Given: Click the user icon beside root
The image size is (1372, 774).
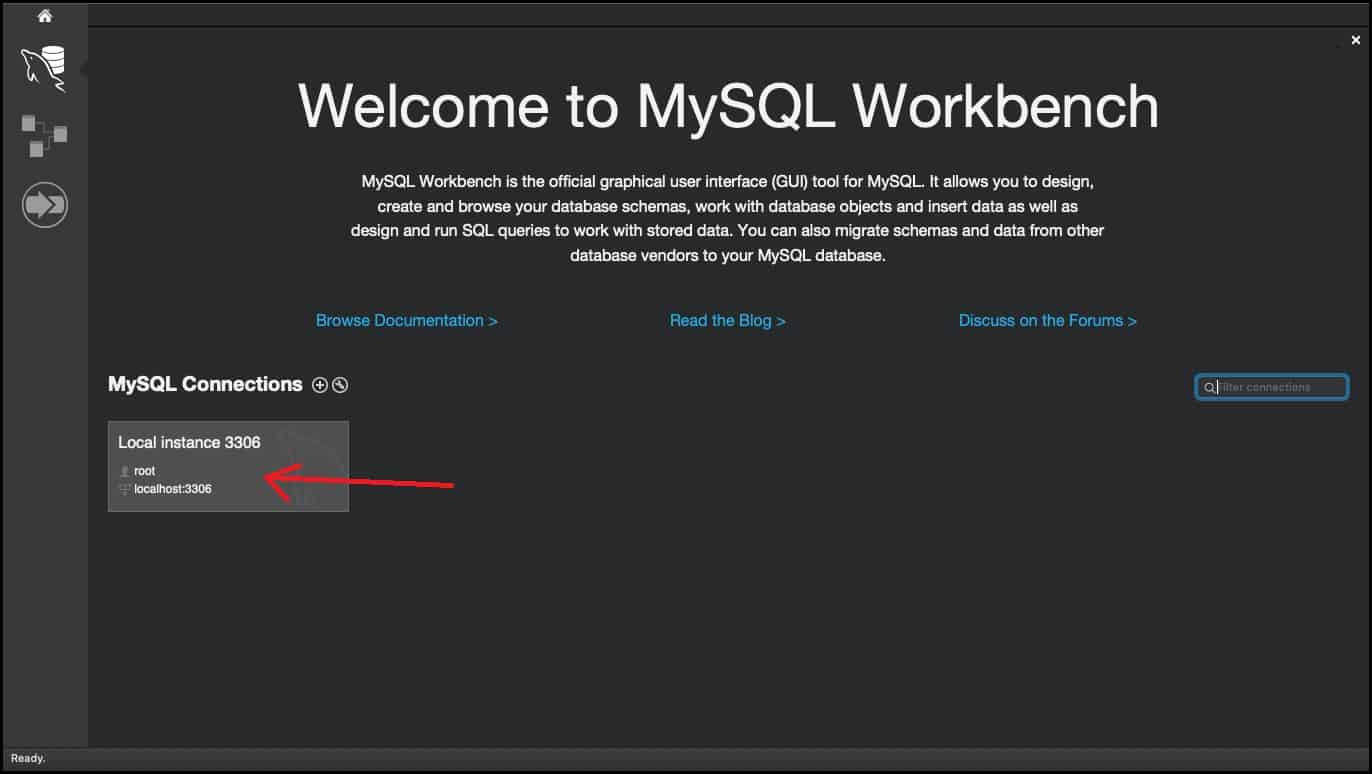Looking at the screenshot, I should [124, 471].
